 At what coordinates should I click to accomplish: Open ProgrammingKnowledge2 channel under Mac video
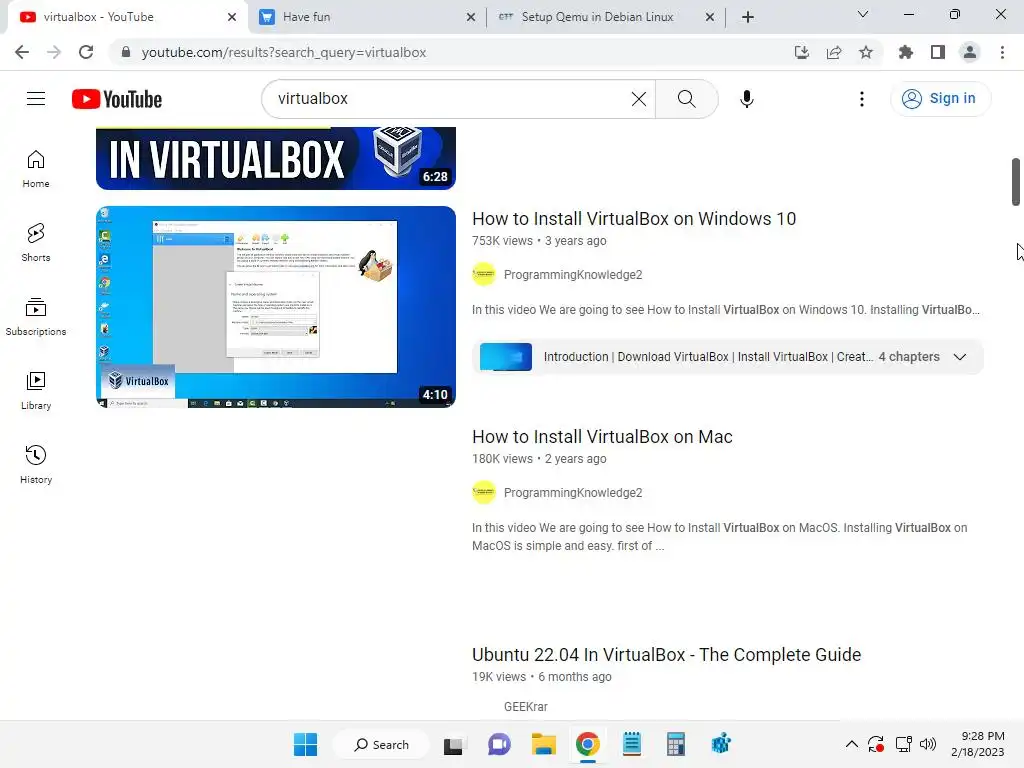click(573, 493)
